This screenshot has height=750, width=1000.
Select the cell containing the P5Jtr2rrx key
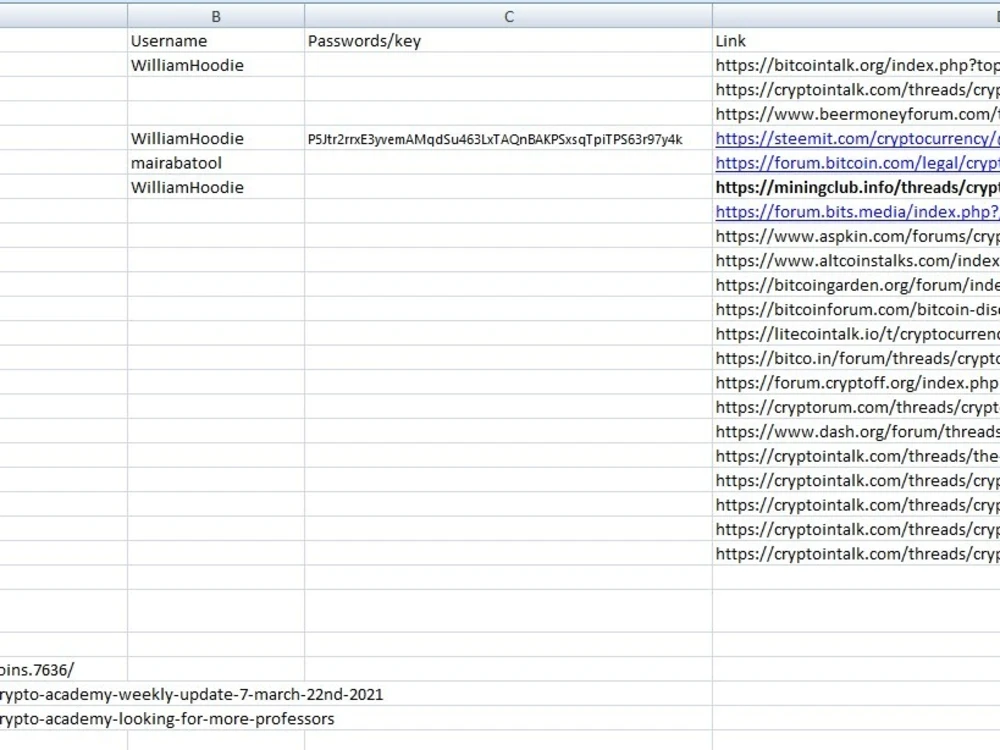[x=508, y=138]
